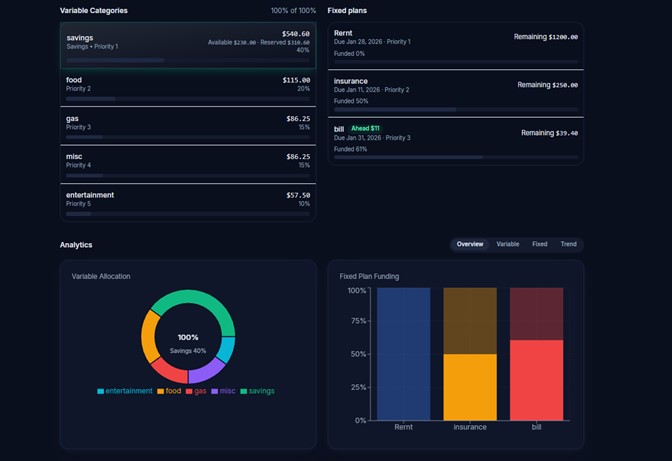The height and width of the screenshot is (461, 672).
Task: Click the gas category row
Action: click(x=187, y=126)
